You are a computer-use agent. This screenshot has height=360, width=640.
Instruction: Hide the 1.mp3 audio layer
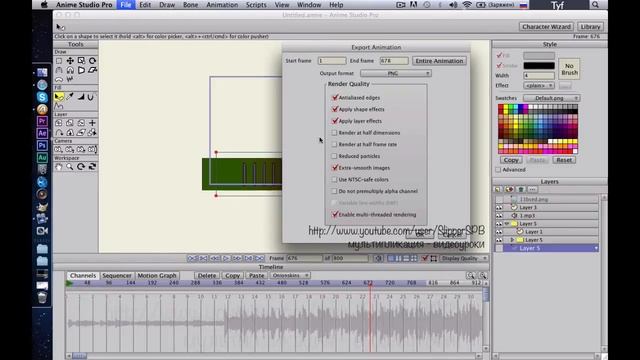tap(499, 216)
